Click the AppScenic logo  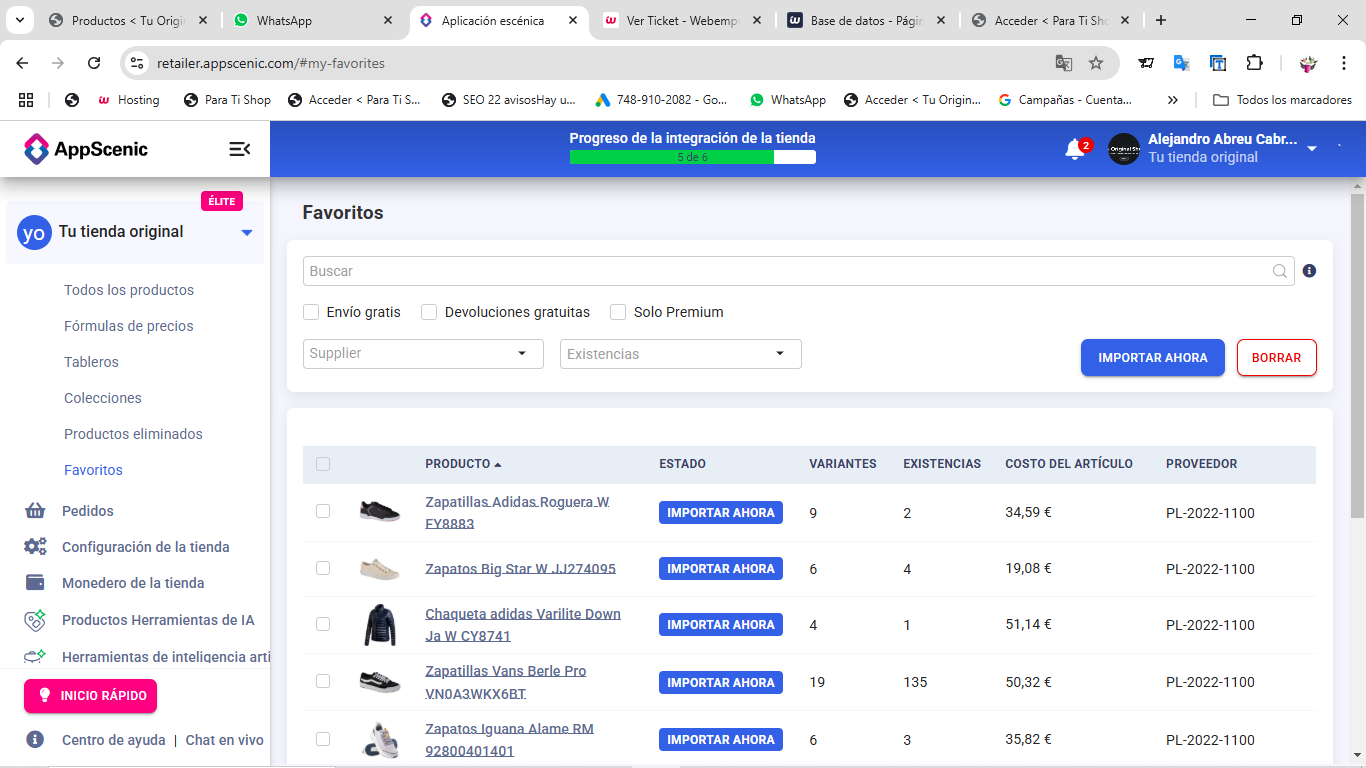click(86, 149)
